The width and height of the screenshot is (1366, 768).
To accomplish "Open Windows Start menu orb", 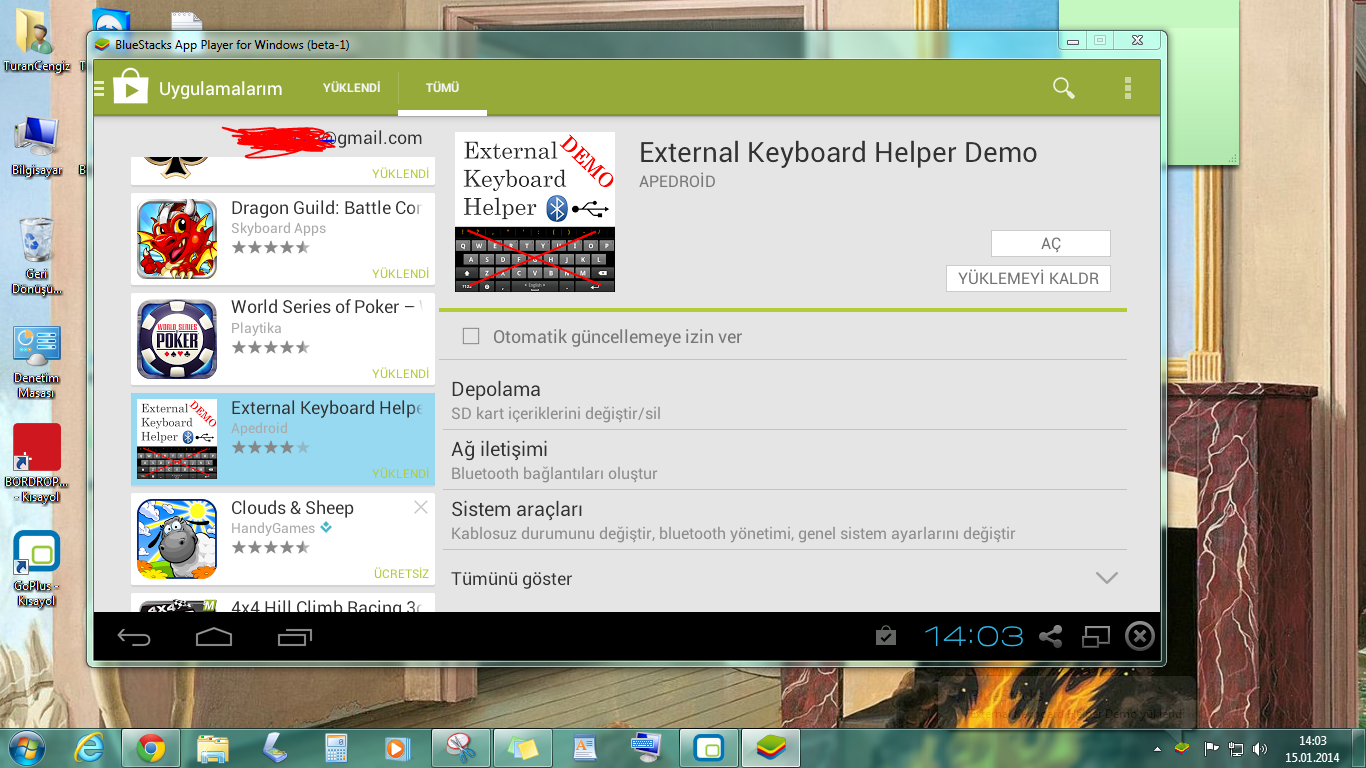I will click(x=25, y=747).
